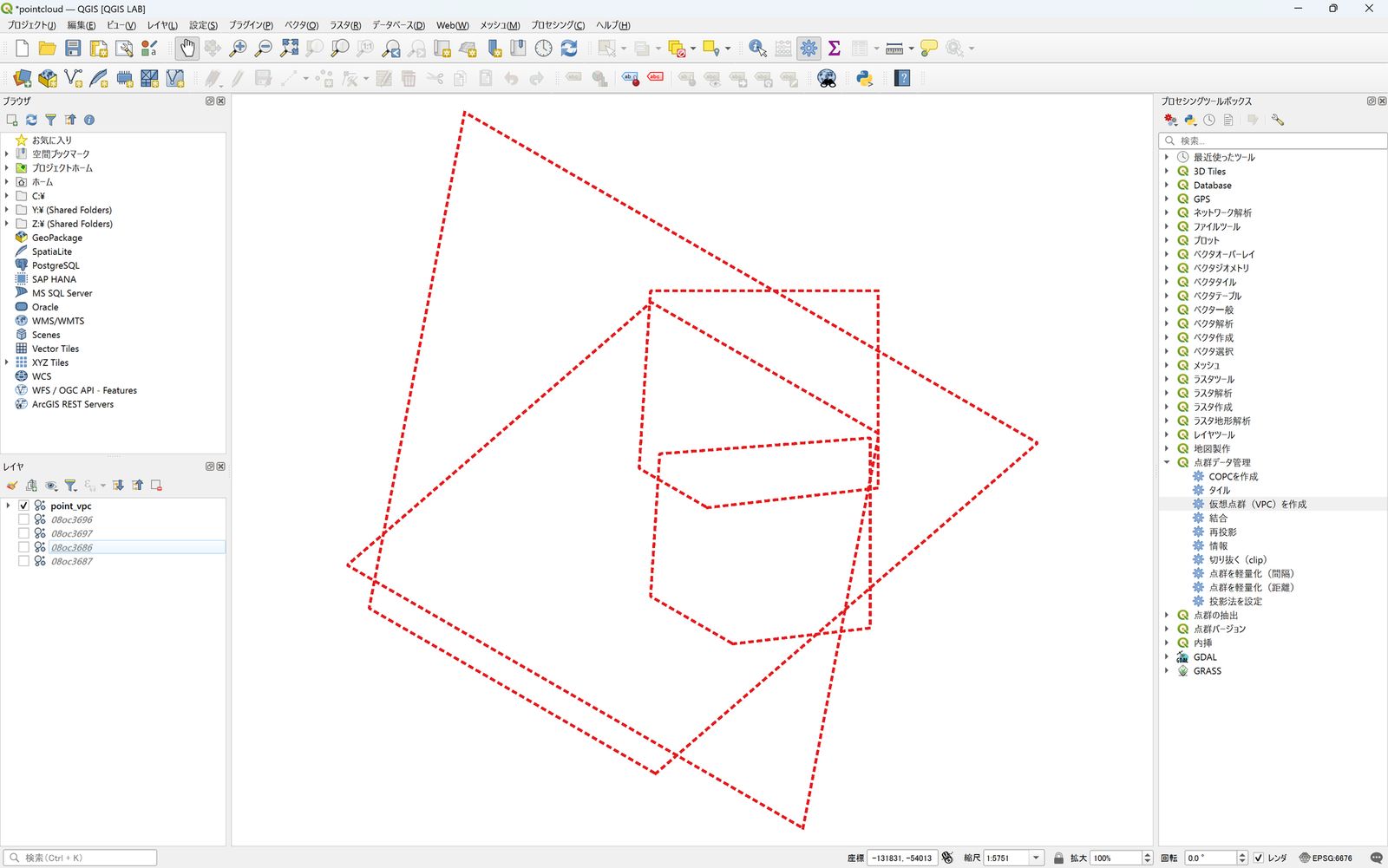Expand the GDAL provider group
This screenshot has height=868, width=1388.
[x=1167, y=656]
